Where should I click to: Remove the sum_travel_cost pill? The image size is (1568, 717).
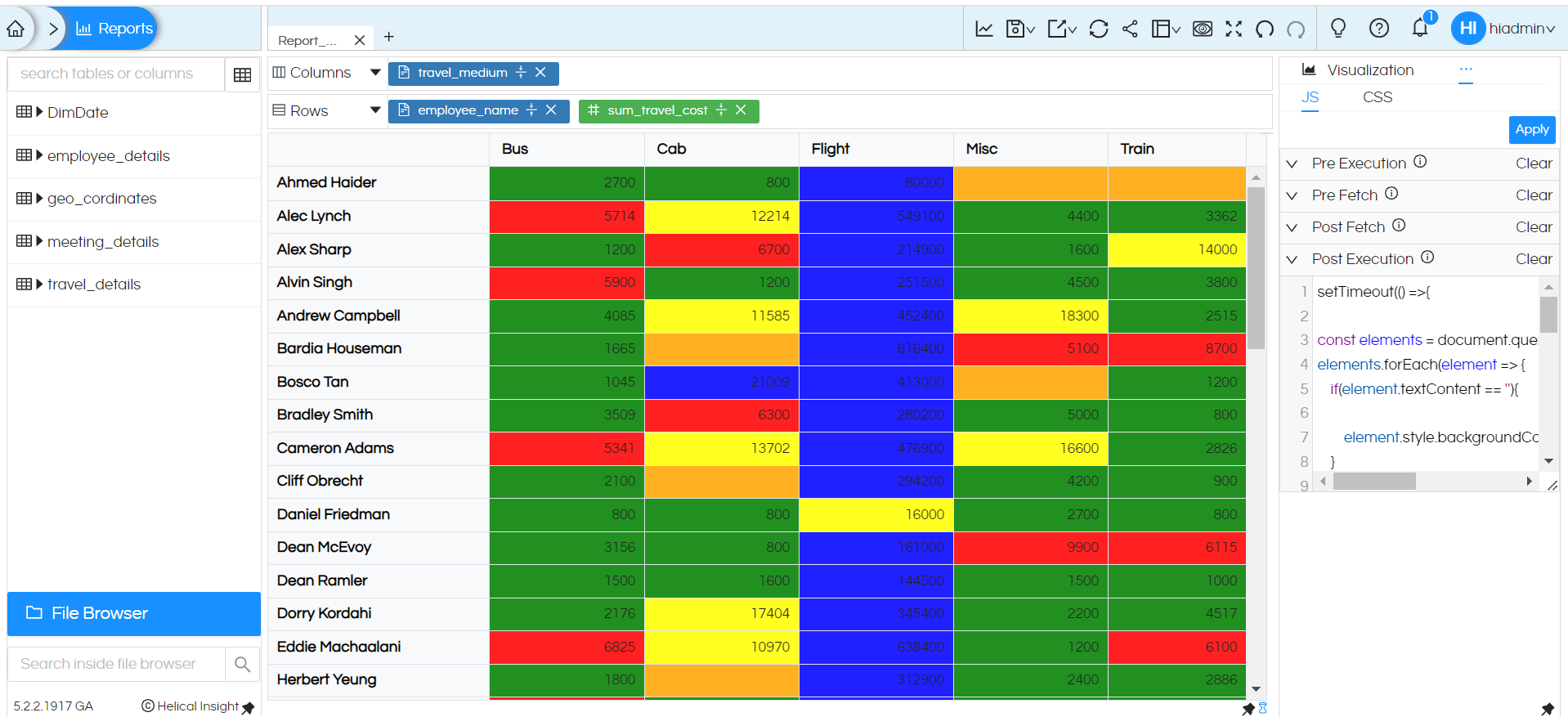click(x=741, y=110)
